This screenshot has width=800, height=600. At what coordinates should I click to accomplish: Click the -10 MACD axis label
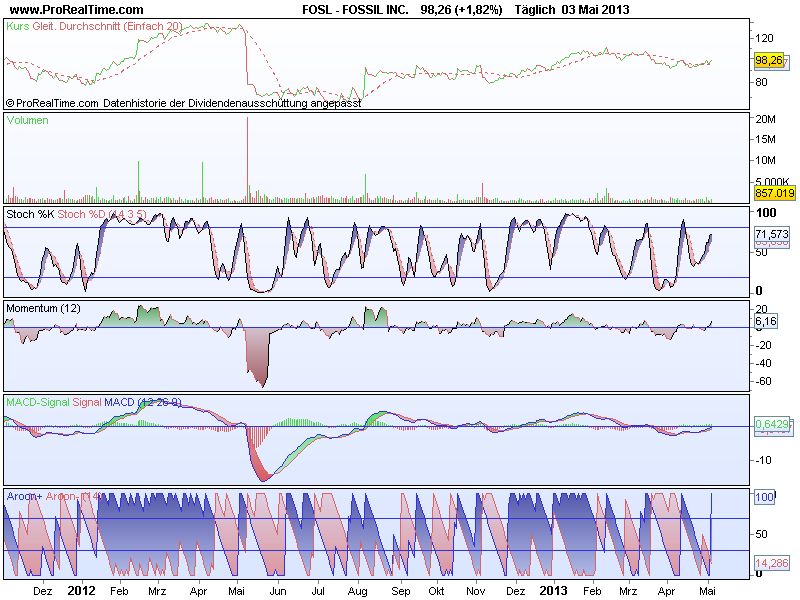763,460
